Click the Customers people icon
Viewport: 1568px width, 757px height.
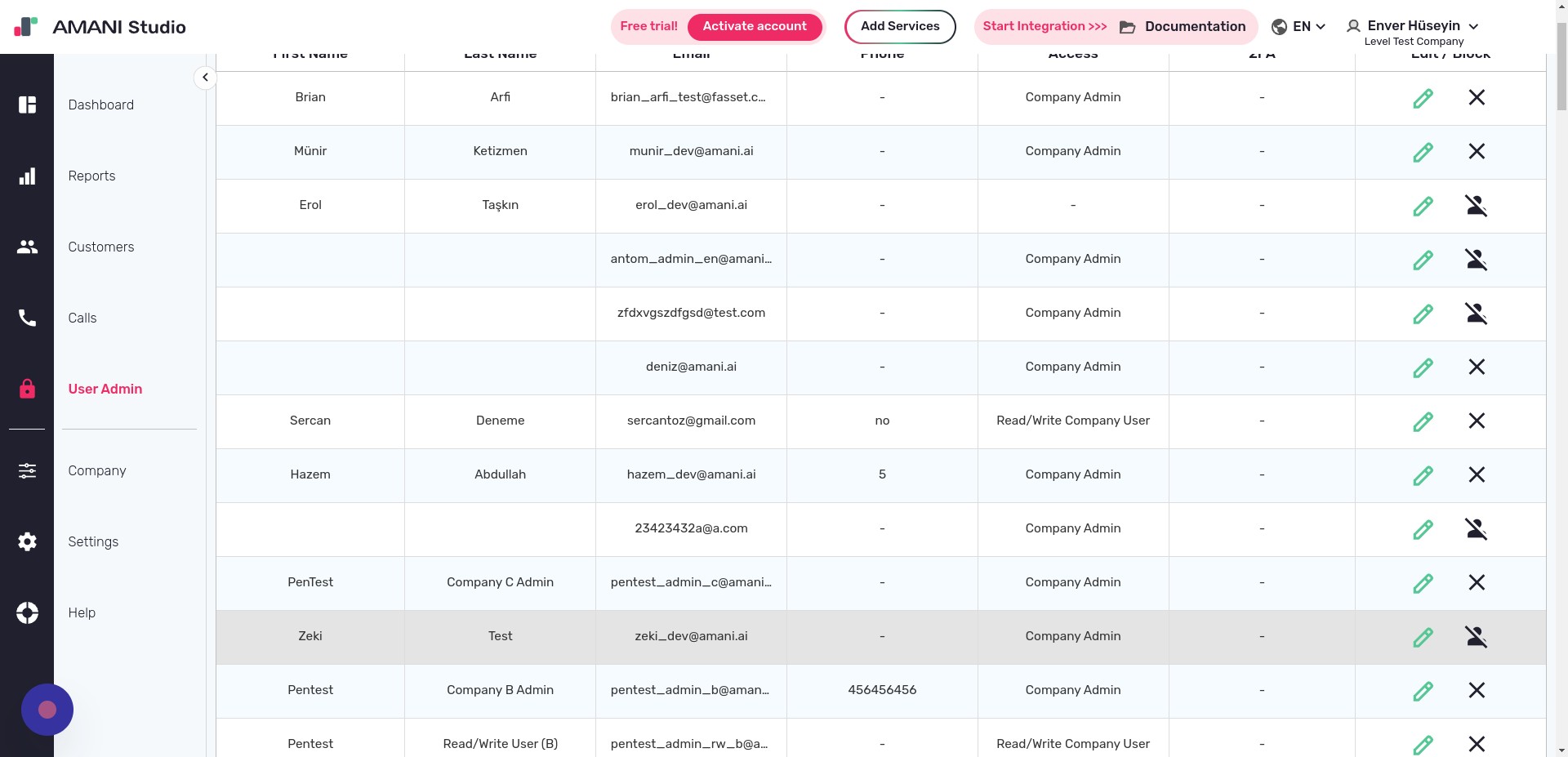pyautogui.click(x=27, y=247)
